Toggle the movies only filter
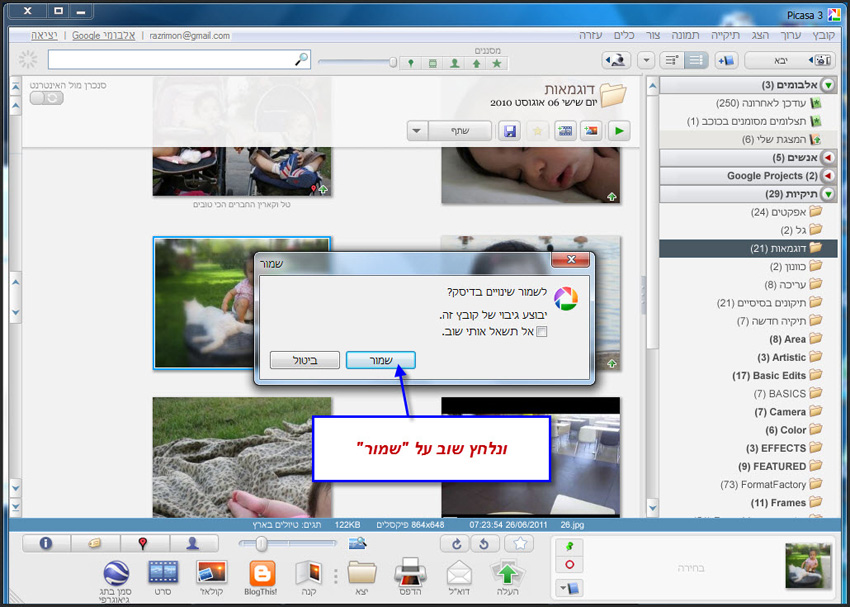The width and height of the screenshot is (850, 607). (433, 63)
